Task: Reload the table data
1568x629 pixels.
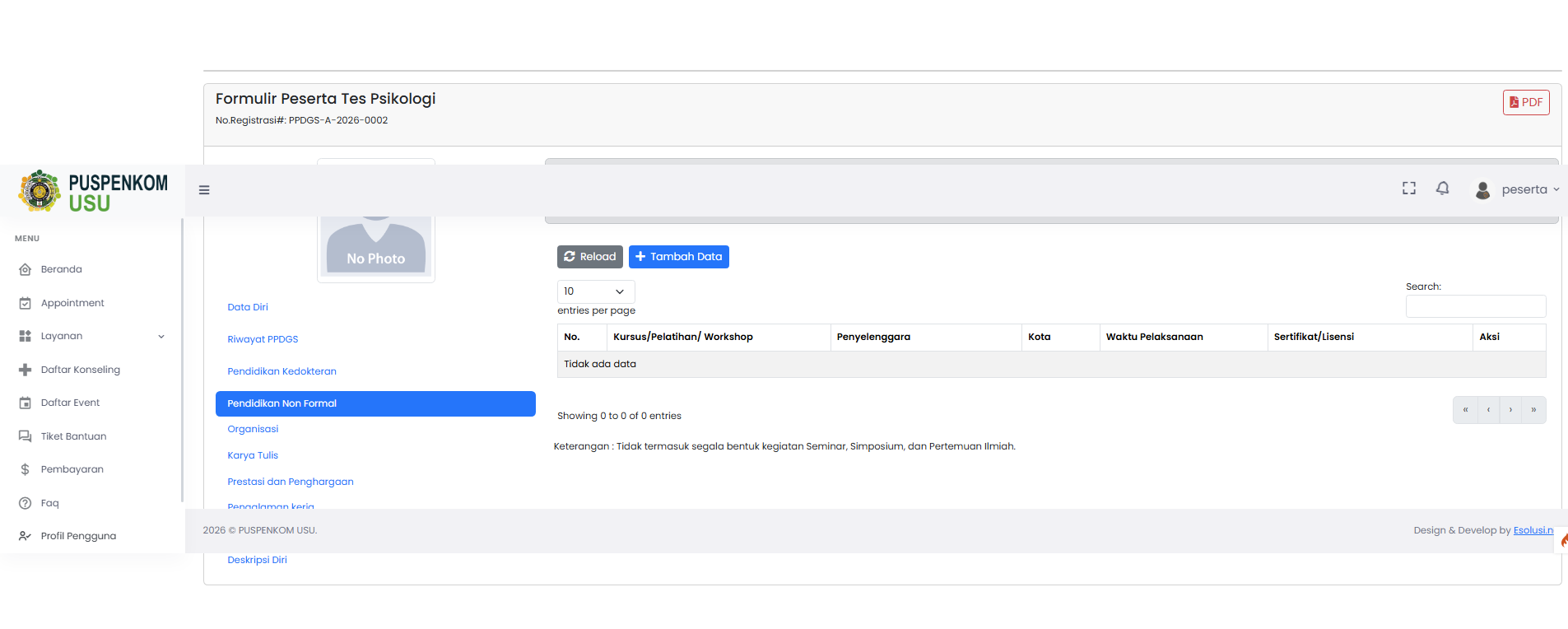Action: 590,257
